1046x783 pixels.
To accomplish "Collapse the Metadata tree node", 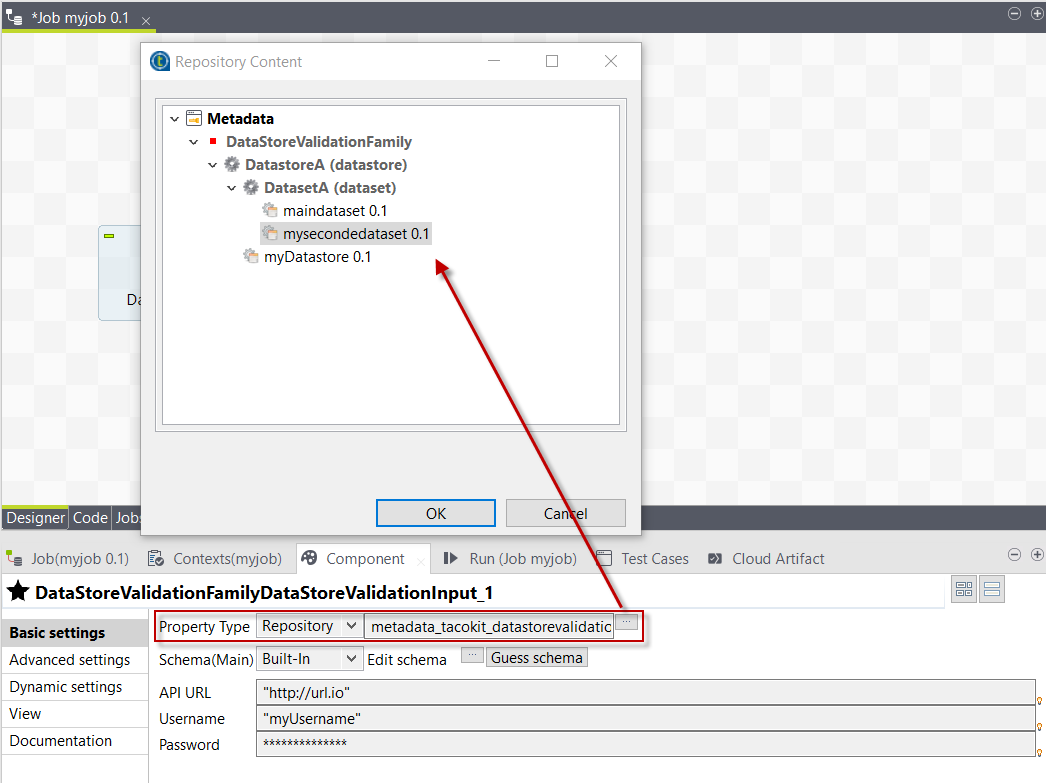I will pyautogui.click(x=175, y=119).
